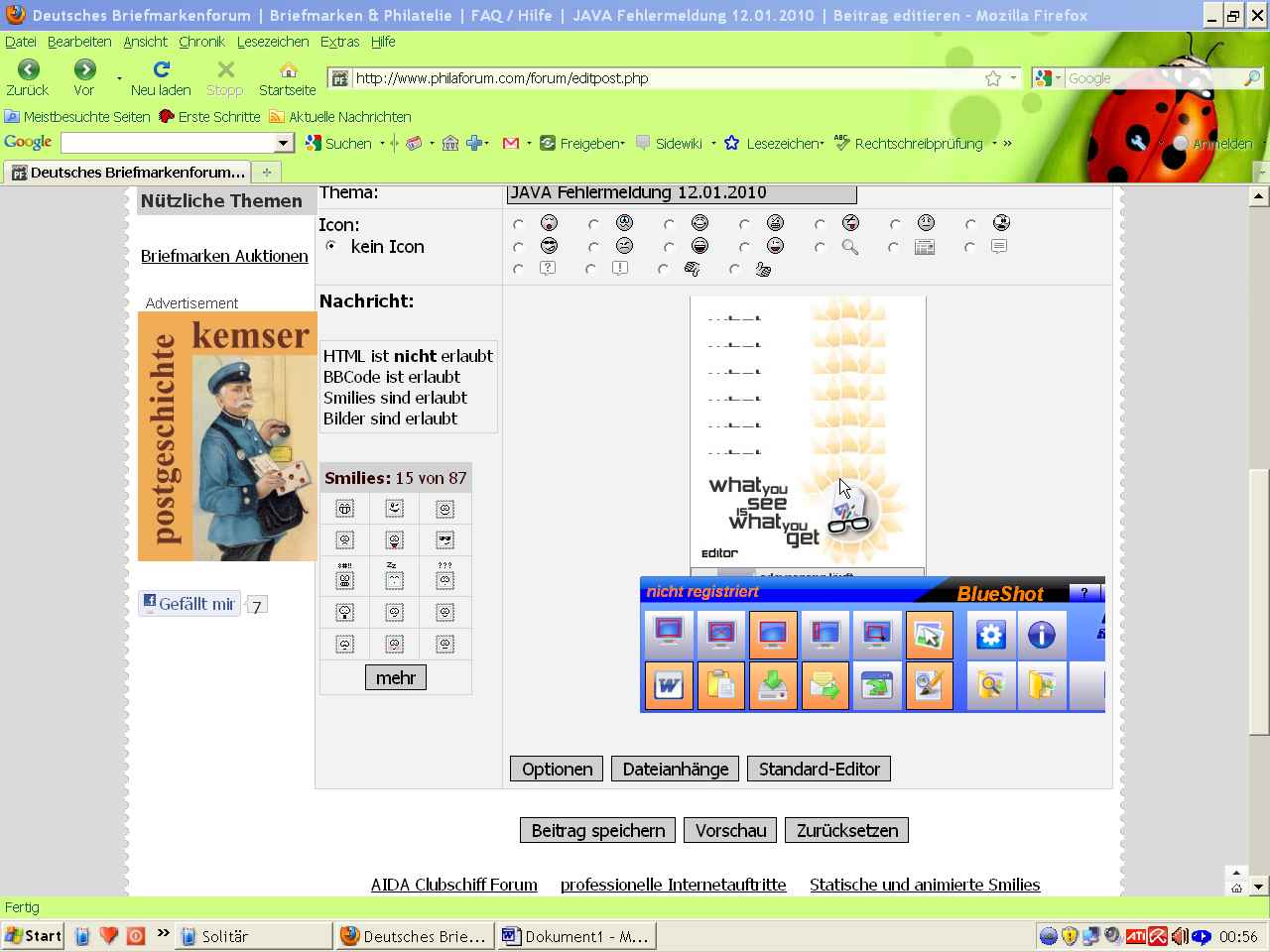Click the BlueShot blue info icon
The height and width of the screenshot is (952, 1270).
pyautogui.click(x=1041, y=635)
